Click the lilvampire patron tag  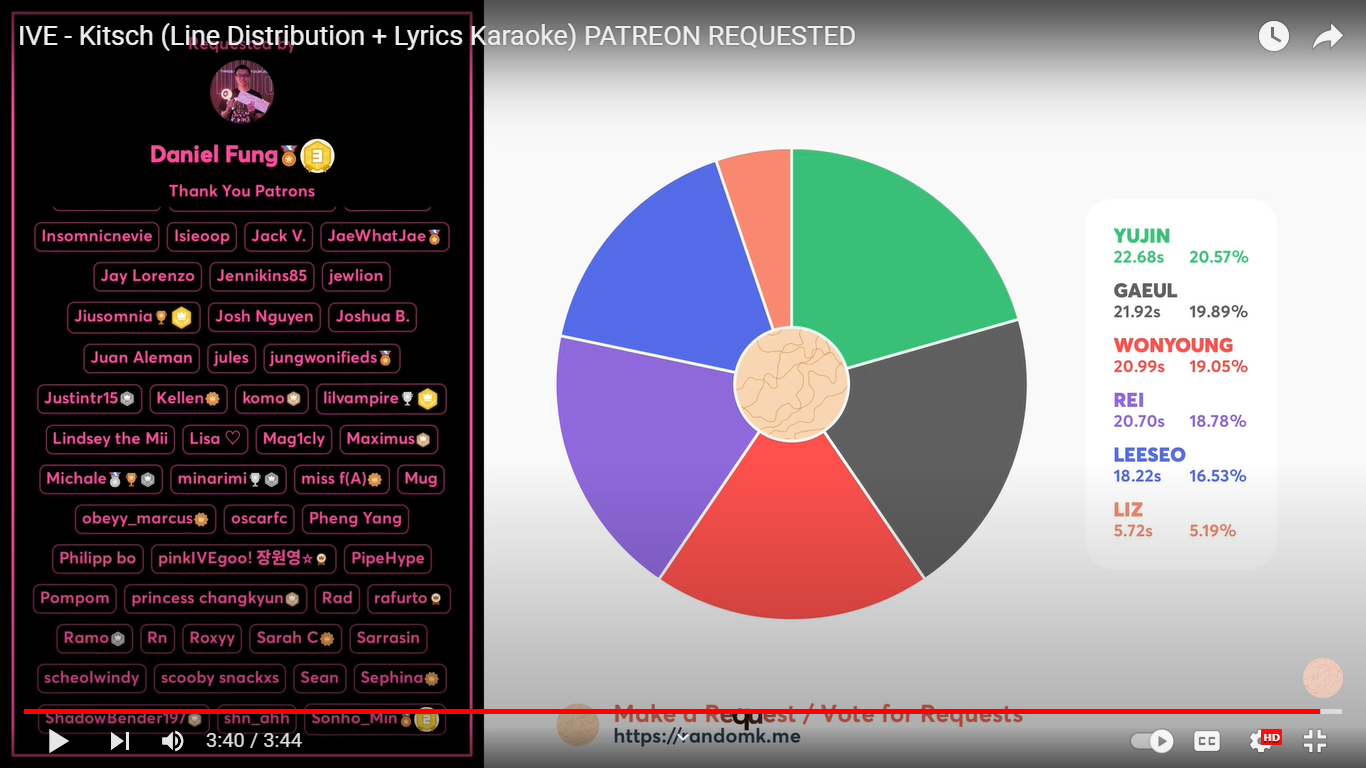[x=381, y=398]
